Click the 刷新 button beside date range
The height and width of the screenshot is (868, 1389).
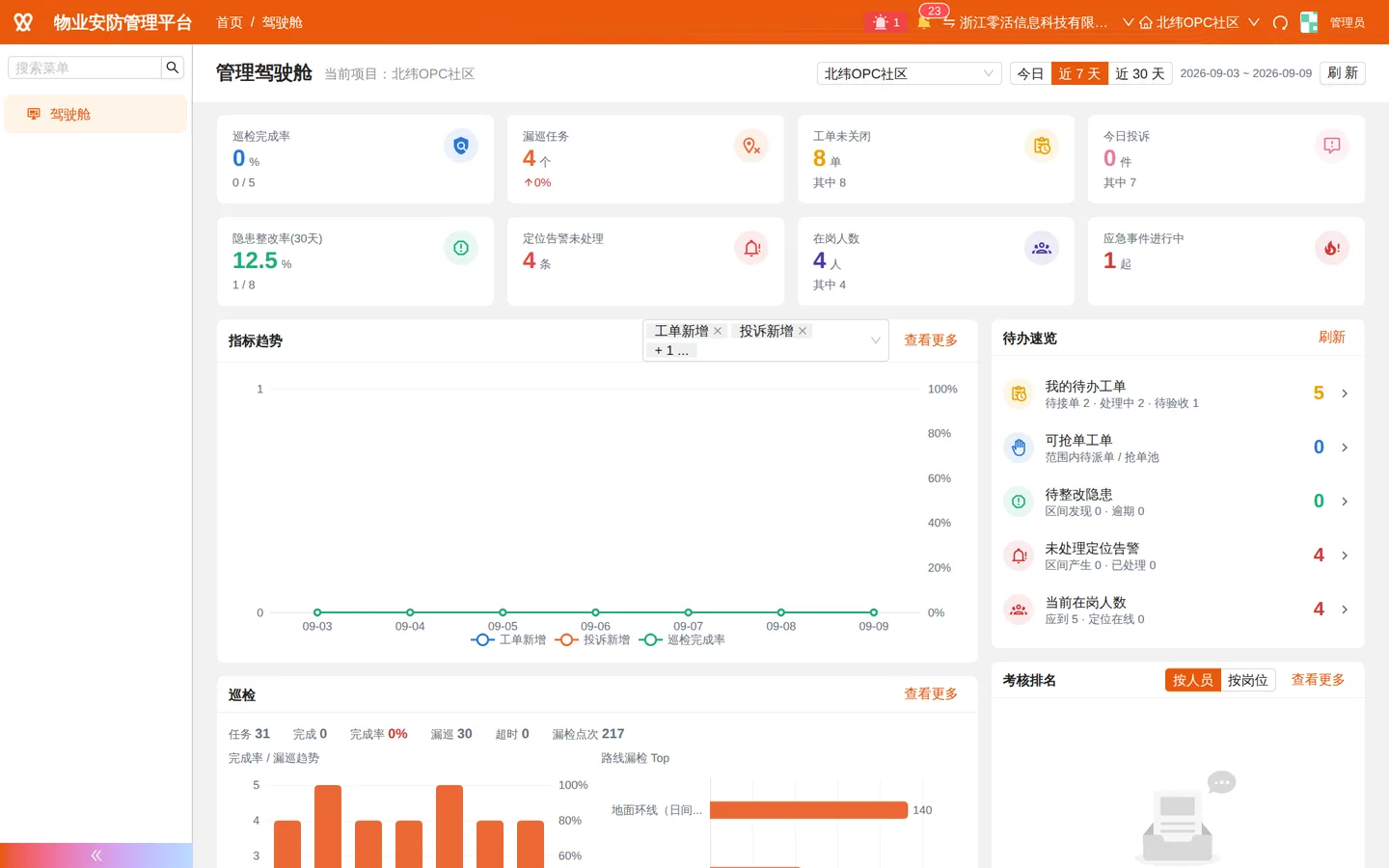tap(1343, 73)
